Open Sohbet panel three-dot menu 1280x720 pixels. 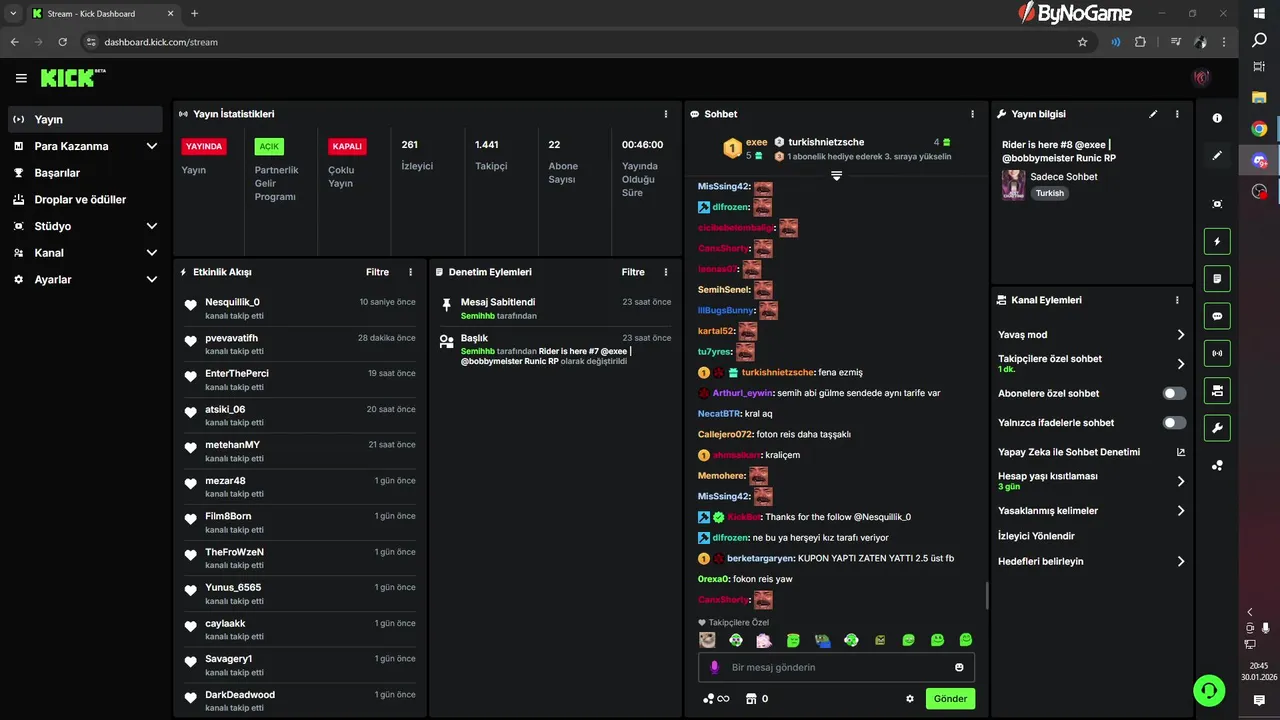[x=972, y=114]
